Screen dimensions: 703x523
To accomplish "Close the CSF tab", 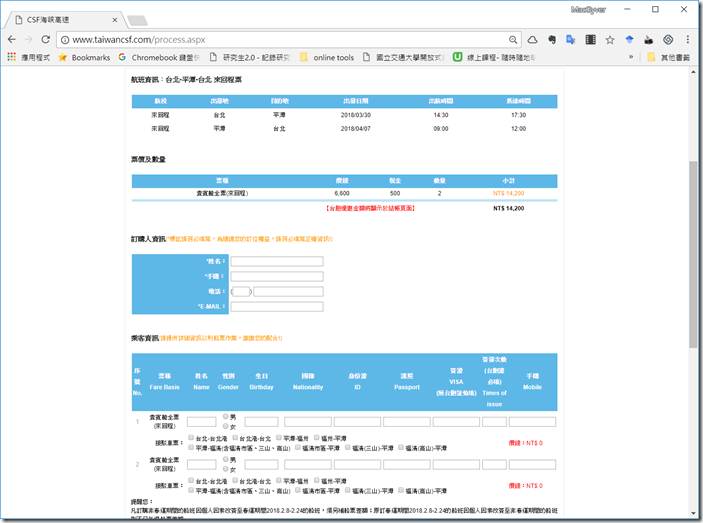I will point(115,20).
